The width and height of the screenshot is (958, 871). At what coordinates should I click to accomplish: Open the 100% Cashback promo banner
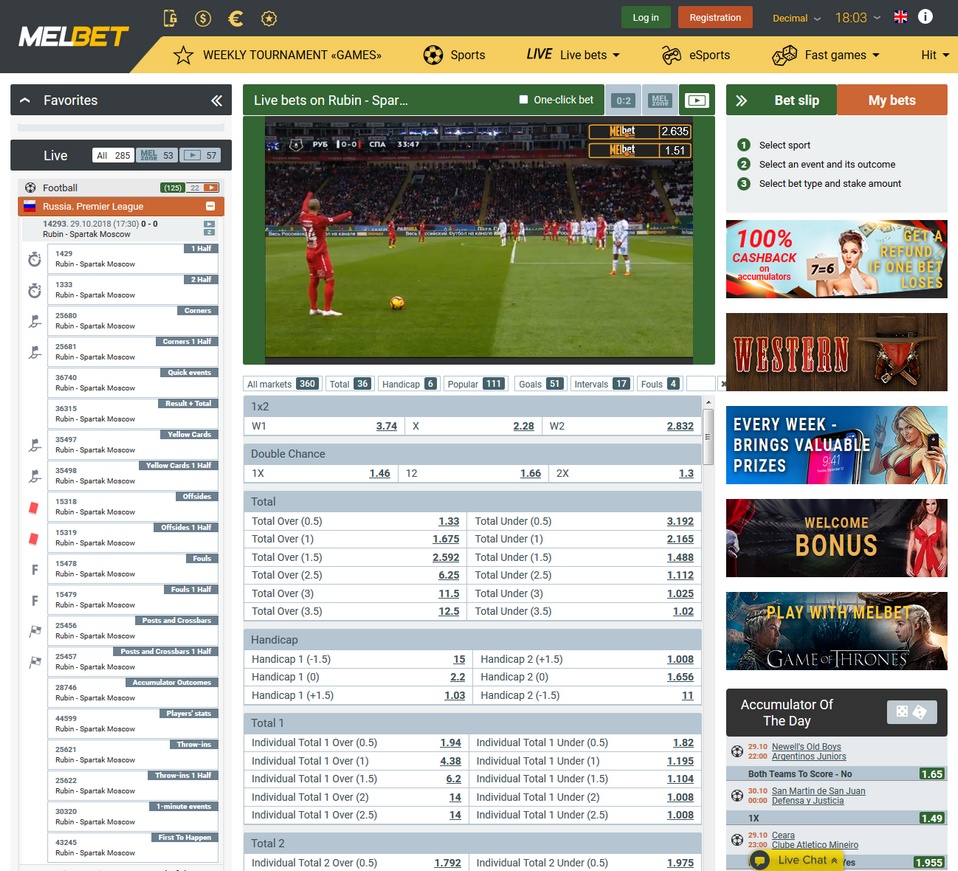coord(836,259)
